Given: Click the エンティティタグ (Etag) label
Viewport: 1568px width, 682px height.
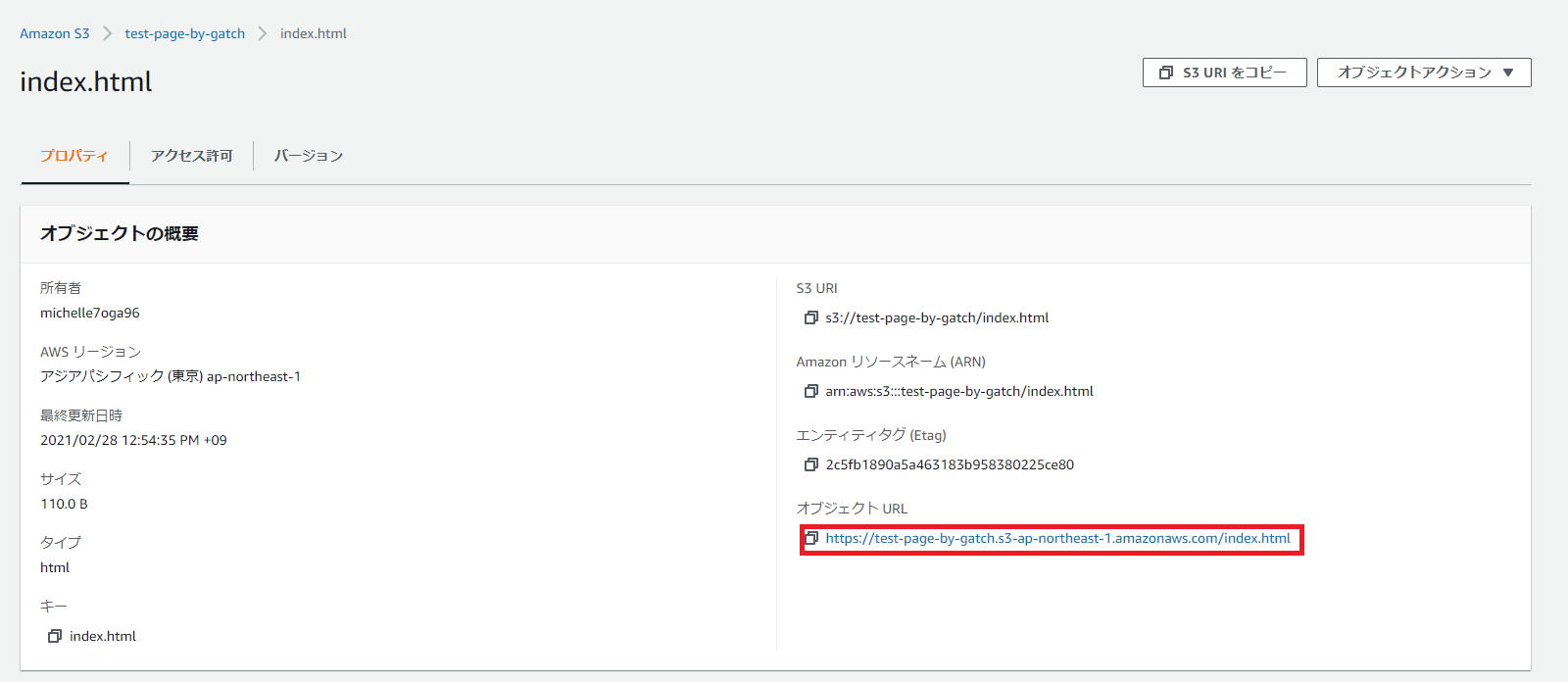Looking at the screenshot, I should coord(871,434).
